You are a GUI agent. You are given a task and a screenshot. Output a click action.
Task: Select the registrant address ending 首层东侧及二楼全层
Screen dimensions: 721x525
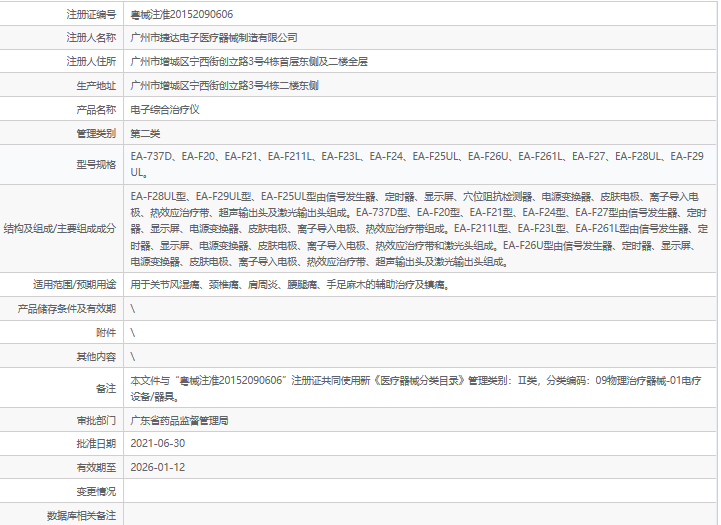coord(249,62)
